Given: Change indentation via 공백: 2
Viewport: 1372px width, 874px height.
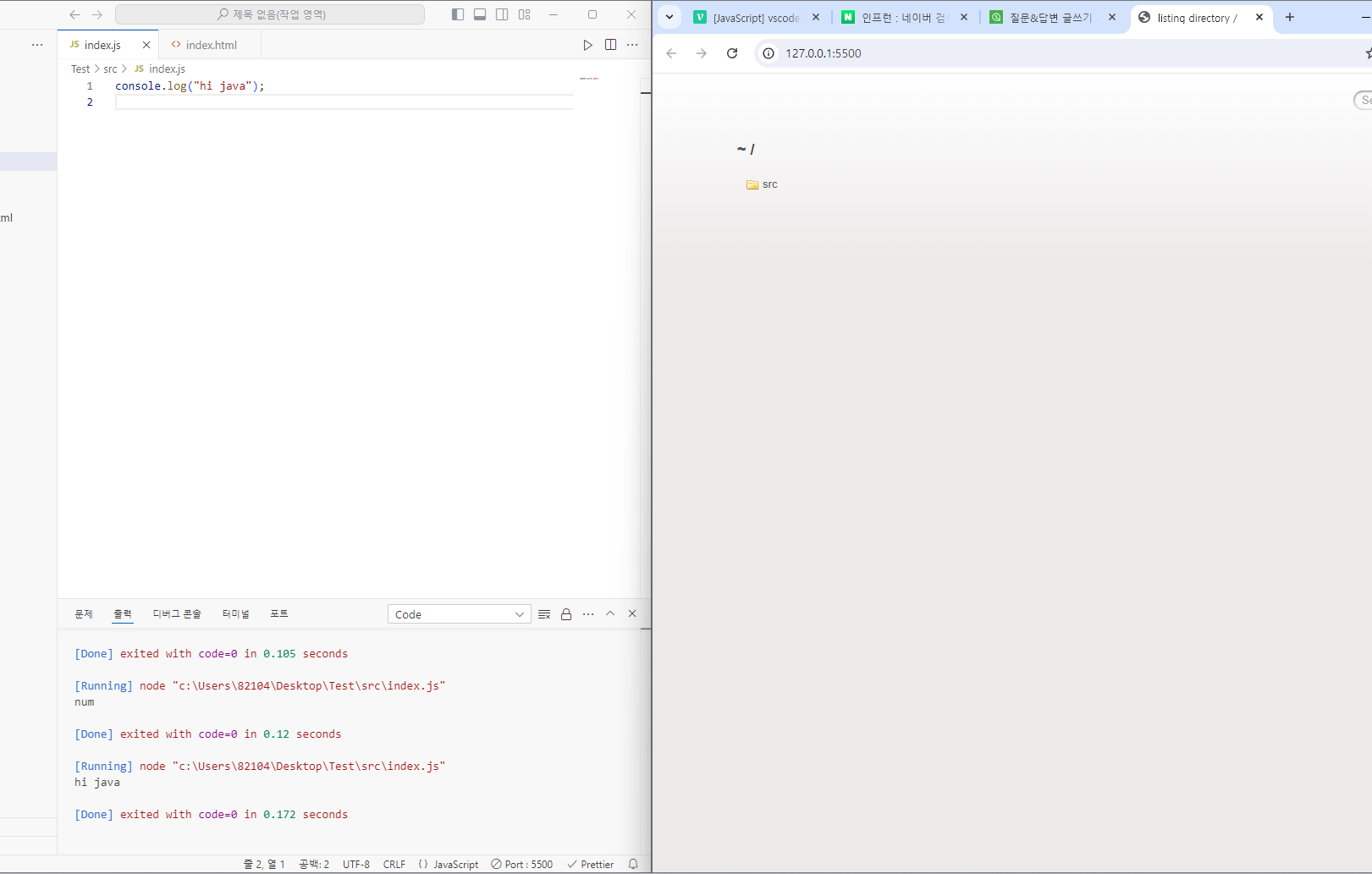Looking at the screenshot, I should point(314,865).
